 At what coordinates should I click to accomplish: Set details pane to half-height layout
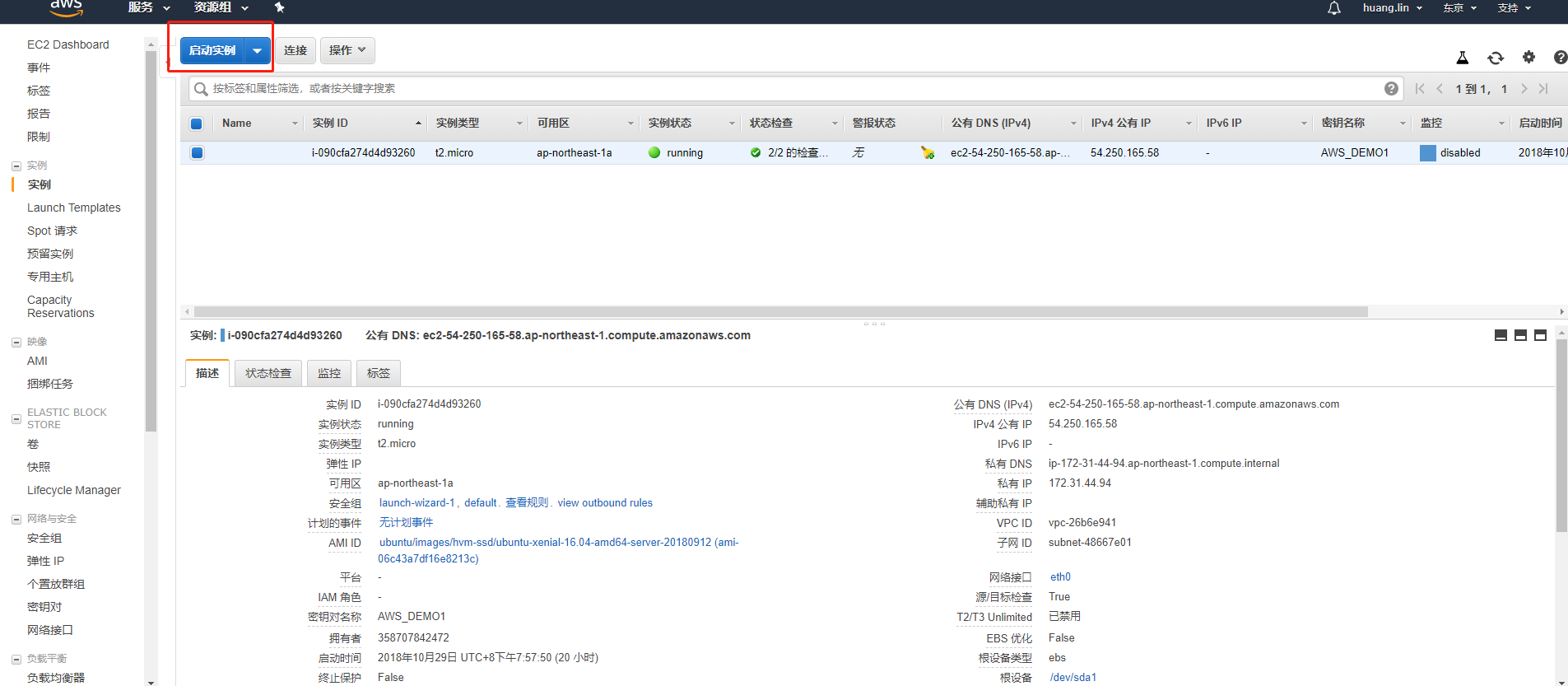click(x=1520, y=335)
